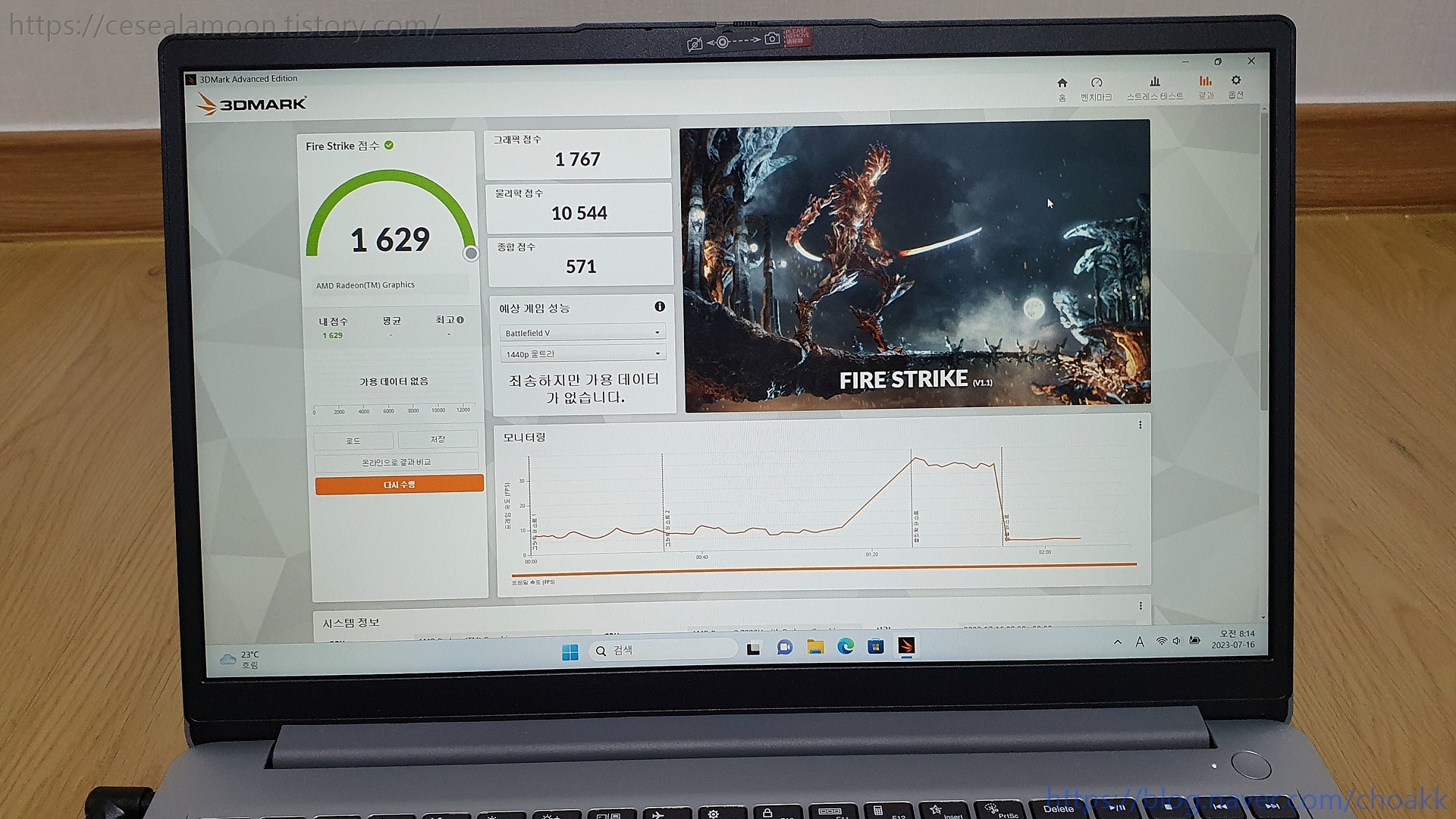Viewport: 1456px width, 819px height.
Task: Click the Graphics score 1 767 card
Action: pyautogui.click(x=578, y=154)
